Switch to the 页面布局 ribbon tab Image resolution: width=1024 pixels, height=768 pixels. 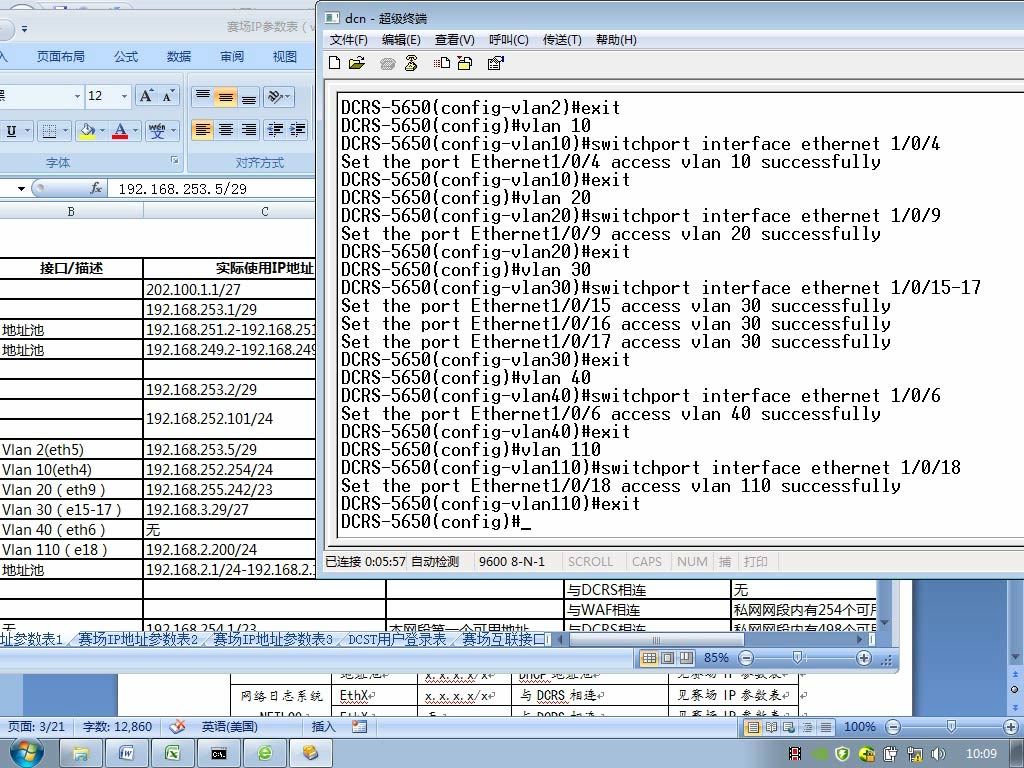61,57
